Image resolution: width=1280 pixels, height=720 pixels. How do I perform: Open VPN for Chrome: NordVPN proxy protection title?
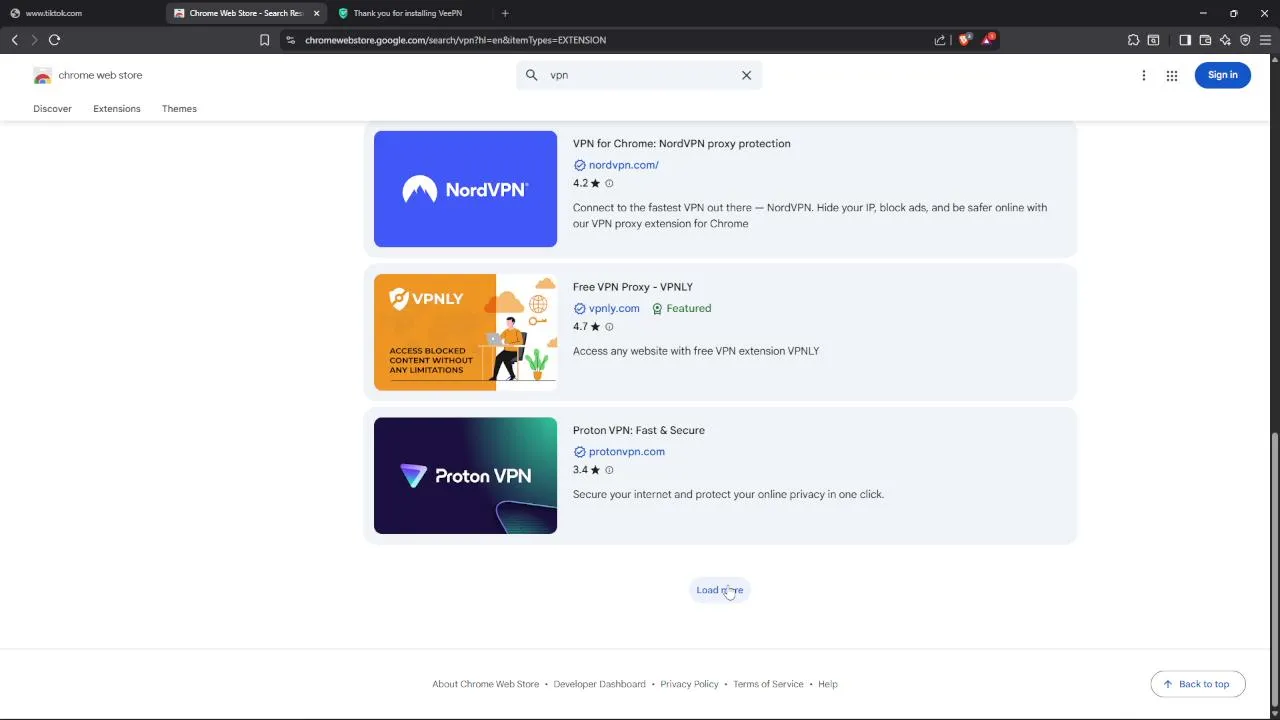pyautogui.click(x=681, y=144)
